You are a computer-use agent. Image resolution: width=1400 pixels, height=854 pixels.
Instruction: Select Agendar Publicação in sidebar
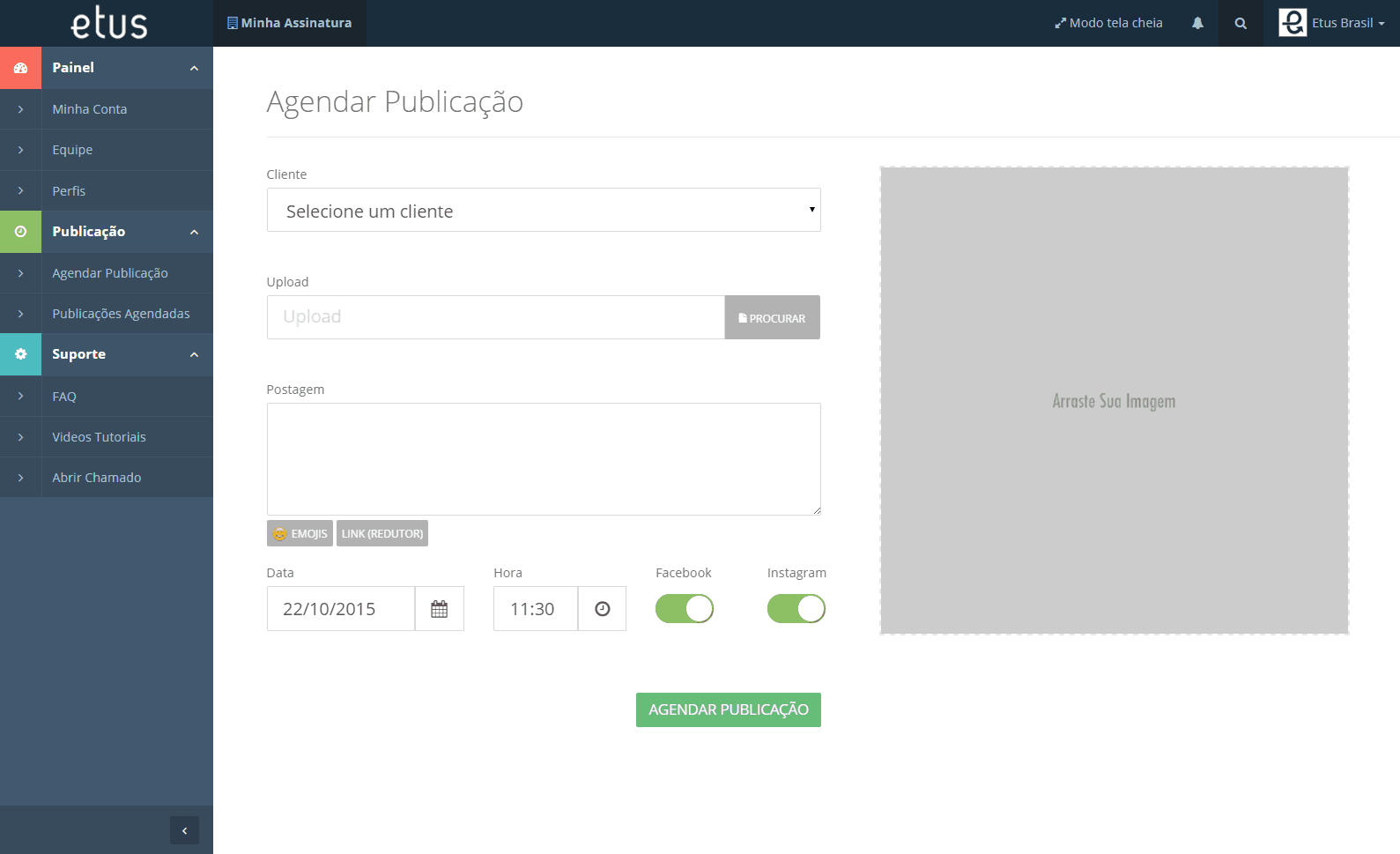pos(110,273)
